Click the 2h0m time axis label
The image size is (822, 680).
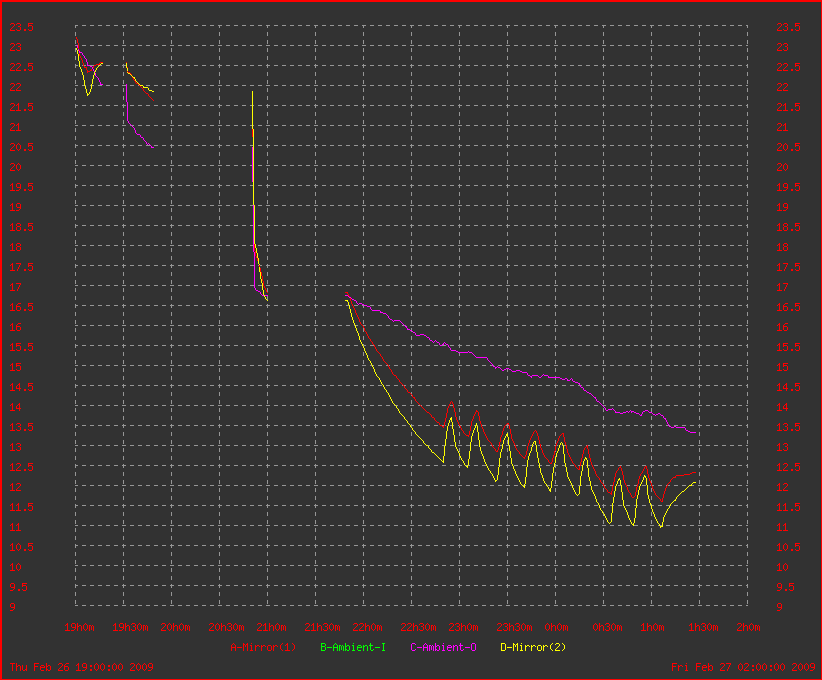coord(748,628)
